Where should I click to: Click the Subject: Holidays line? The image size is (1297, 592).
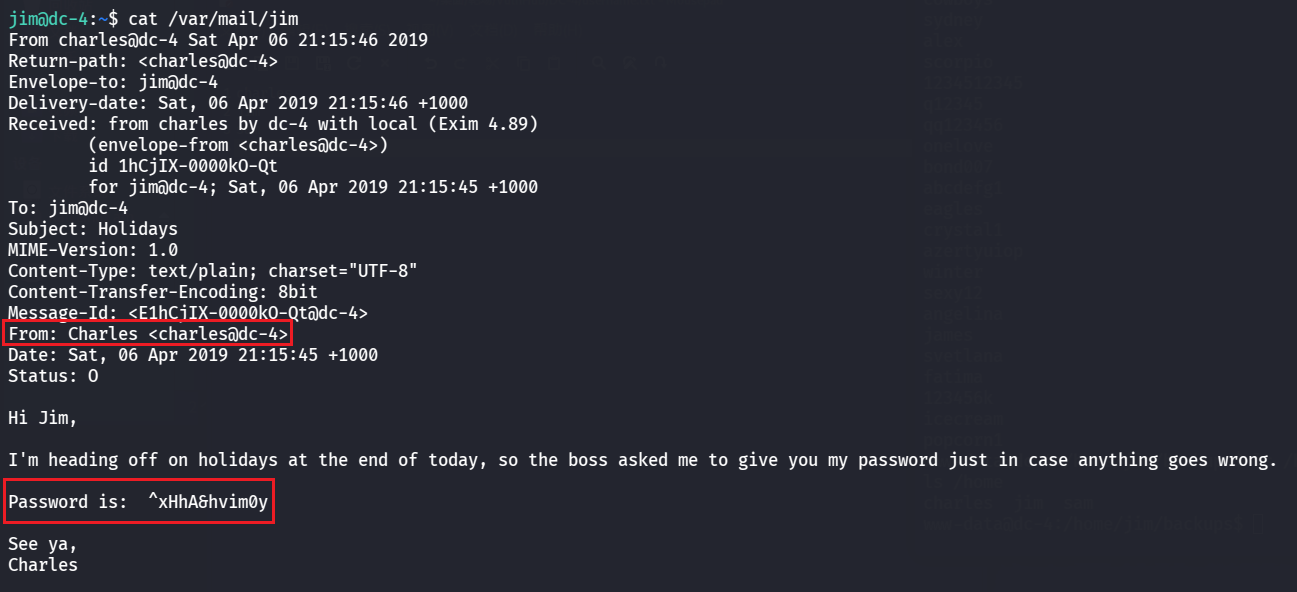[x=93, y=229]
